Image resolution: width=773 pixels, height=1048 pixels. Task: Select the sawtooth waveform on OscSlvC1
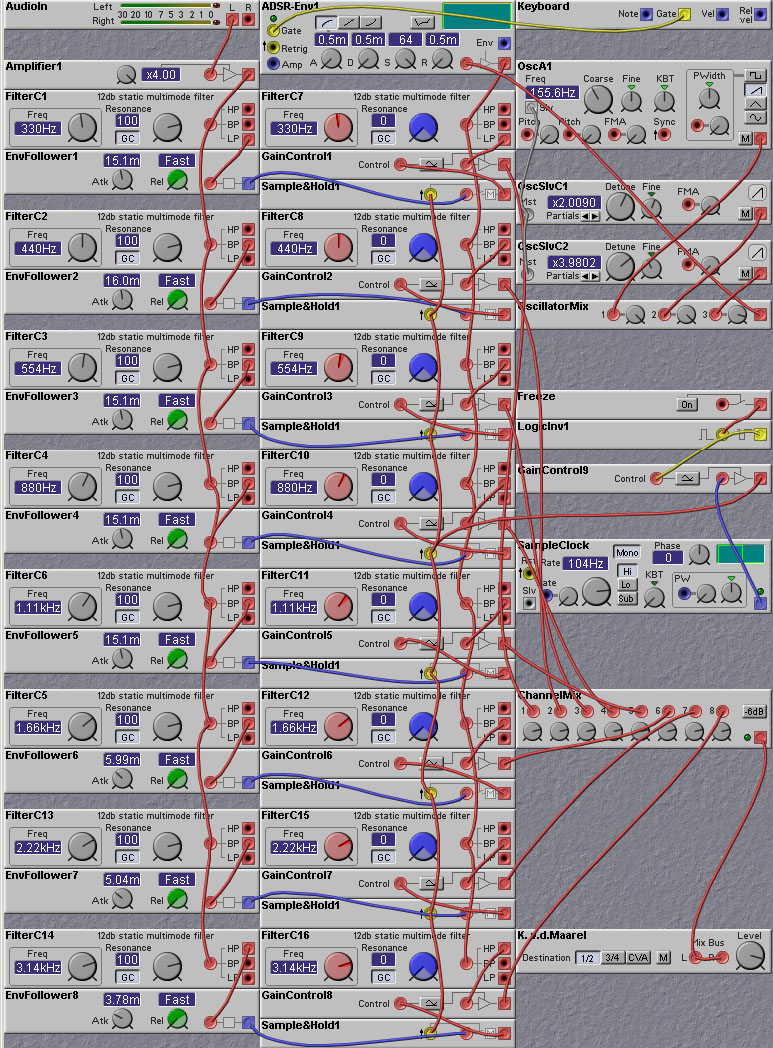[x=757, y=194]
